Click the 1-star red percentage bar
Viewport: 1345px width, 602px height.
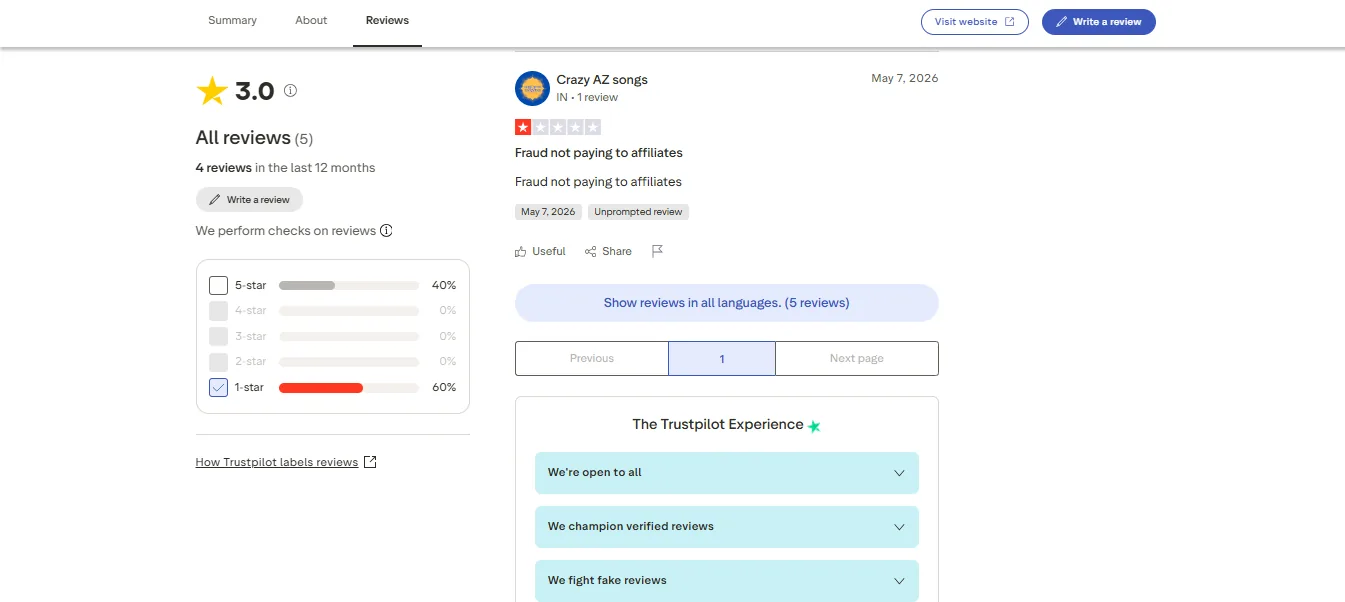pos(349,388)
